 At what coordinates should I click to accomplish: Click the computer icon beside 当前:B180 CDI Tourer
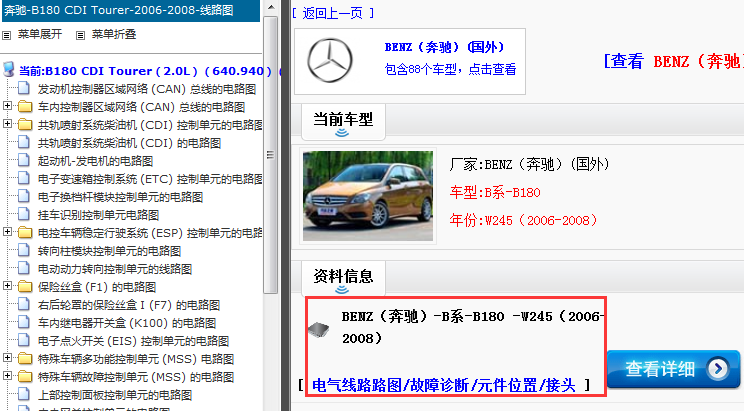9,70
